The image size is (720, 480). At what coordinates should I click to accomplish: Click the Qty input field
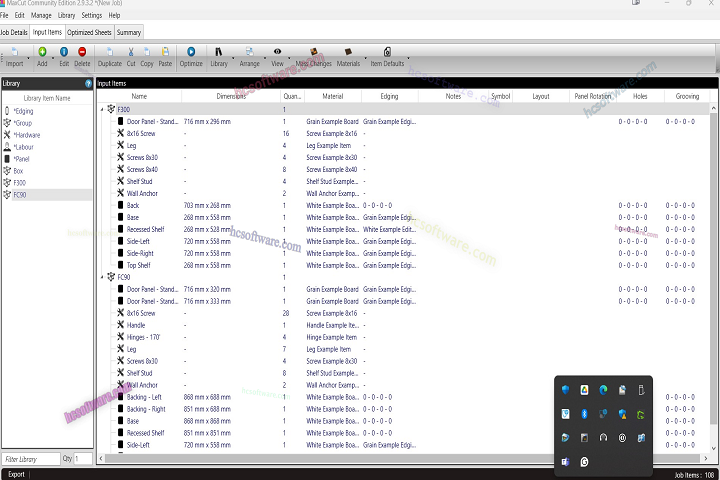pyautogui.click(x=83, y=458)
